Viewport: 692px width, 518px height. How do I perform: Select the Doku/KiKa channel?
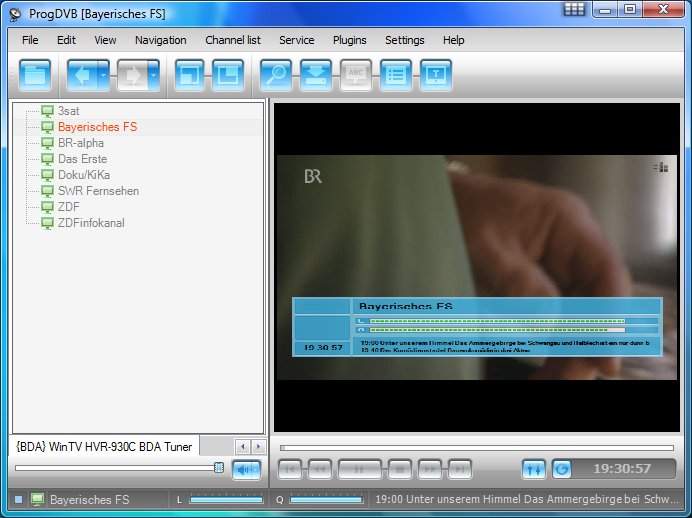84,175
